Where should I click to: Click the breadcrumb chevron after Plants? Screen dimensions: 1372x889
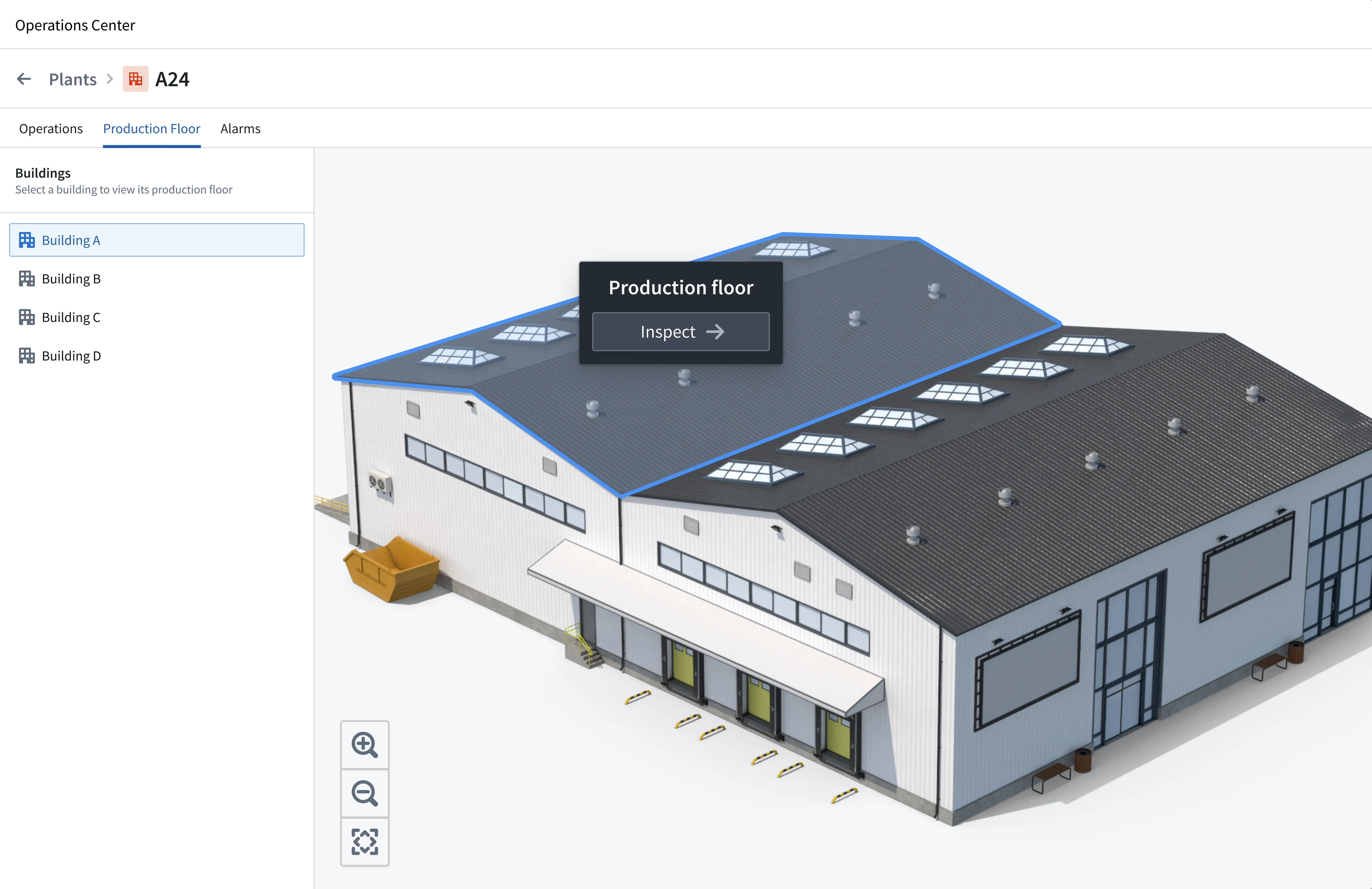point(109,79)
